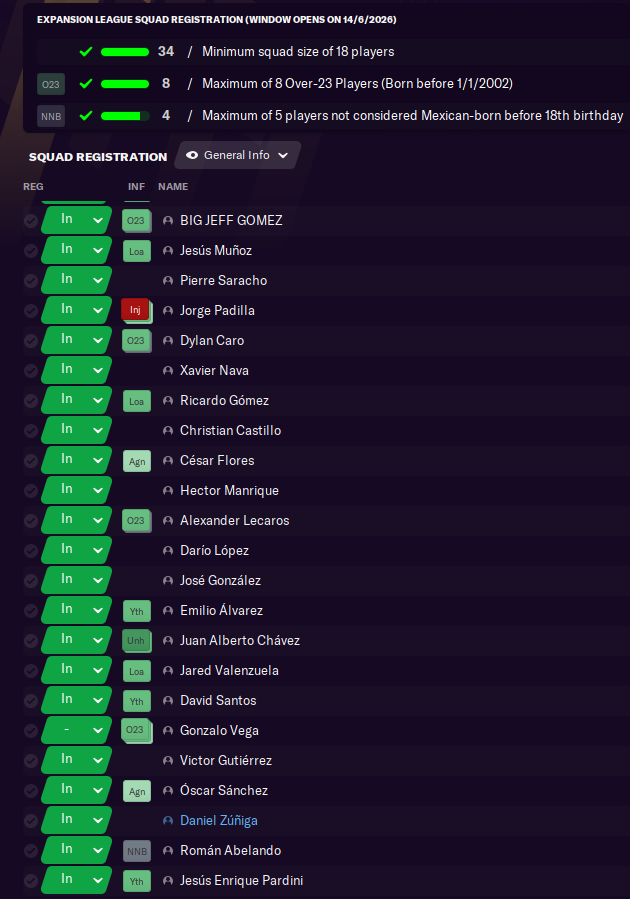
Task: Click the NNB rule badge at top
Action: [51, 116]
